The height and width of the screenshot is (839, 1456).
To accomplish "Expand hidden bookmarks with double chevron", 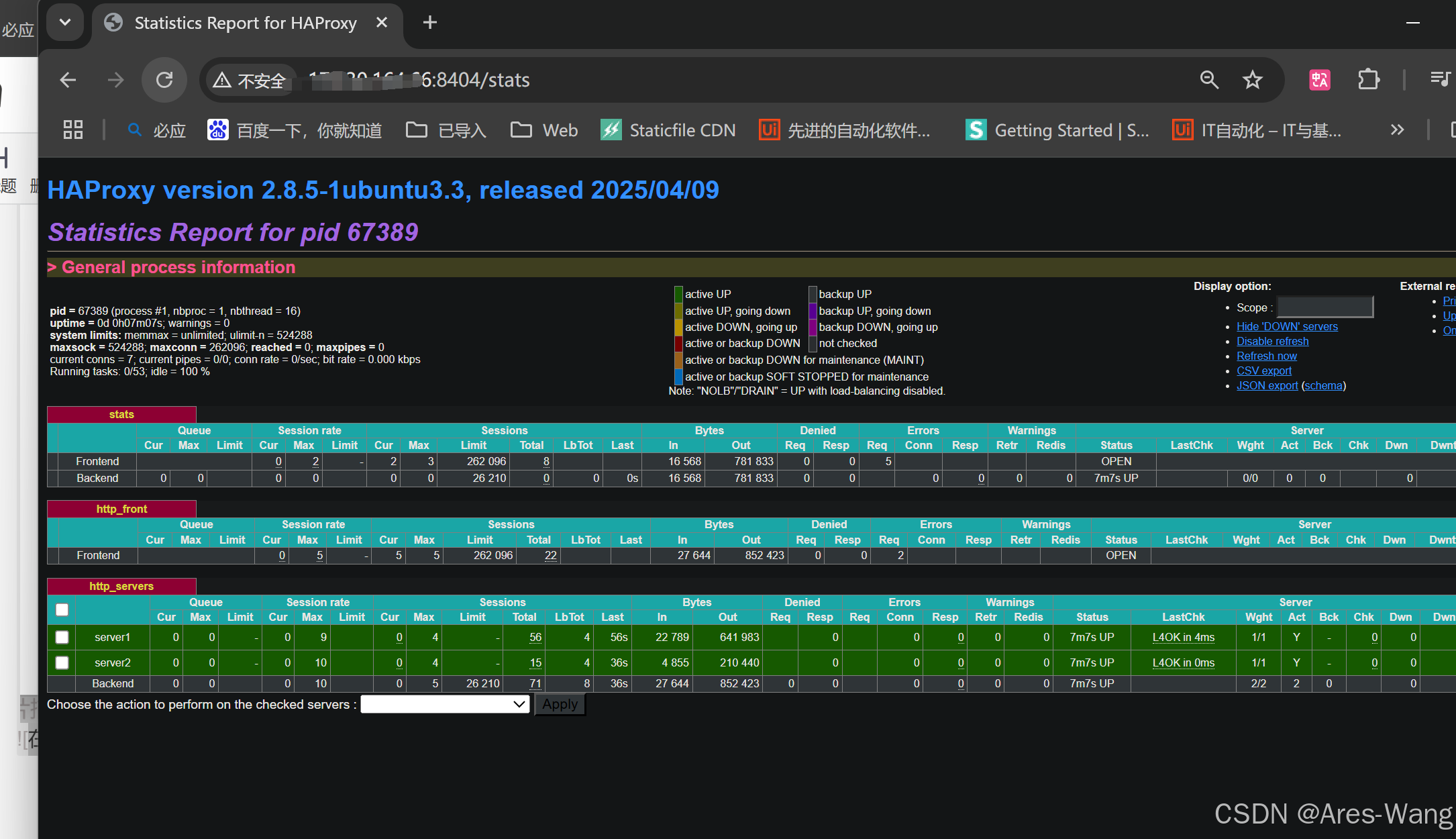I will 1398,130.
